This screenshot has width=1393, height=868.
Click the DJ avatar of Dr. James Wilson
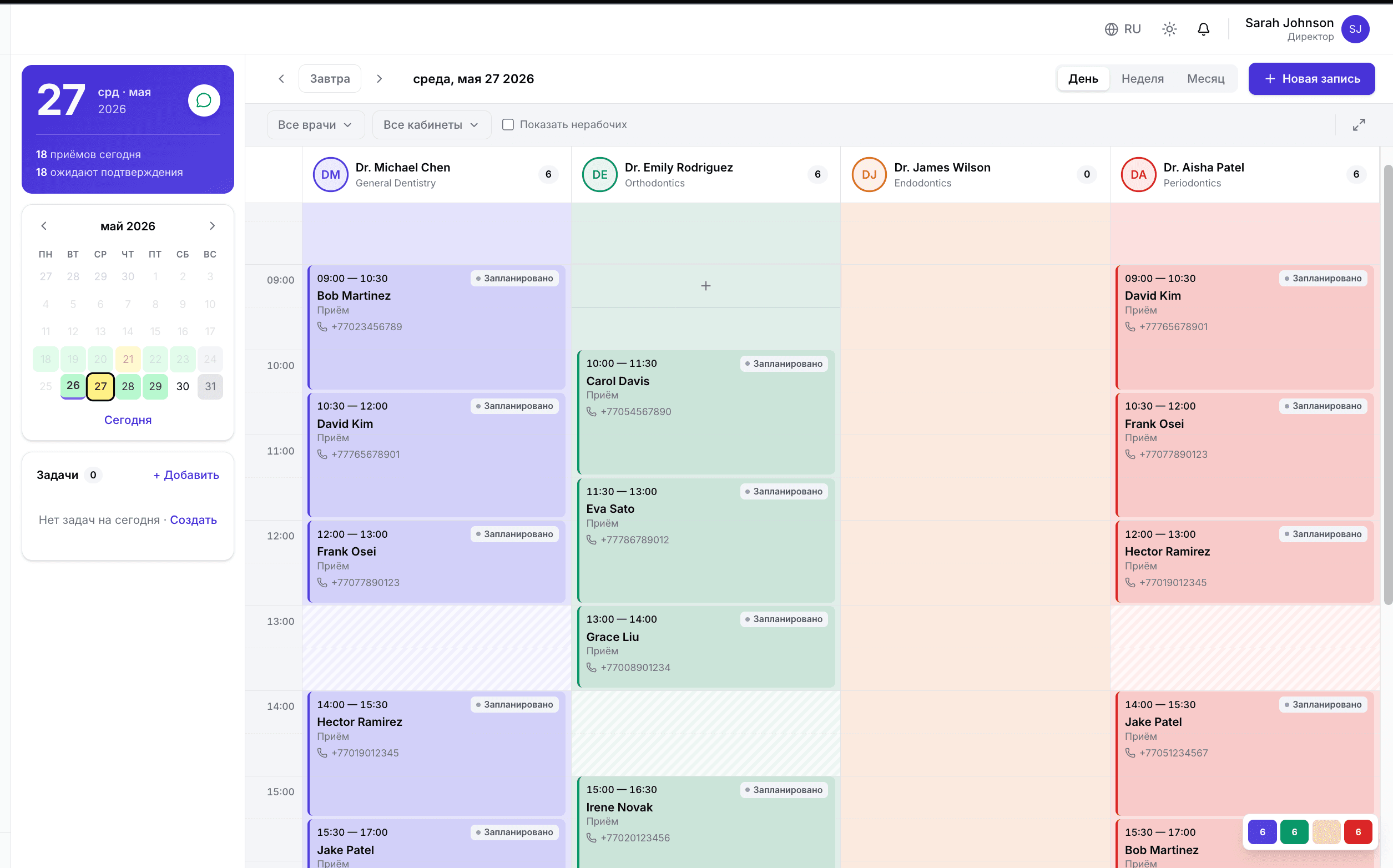[x=869, y=174]
